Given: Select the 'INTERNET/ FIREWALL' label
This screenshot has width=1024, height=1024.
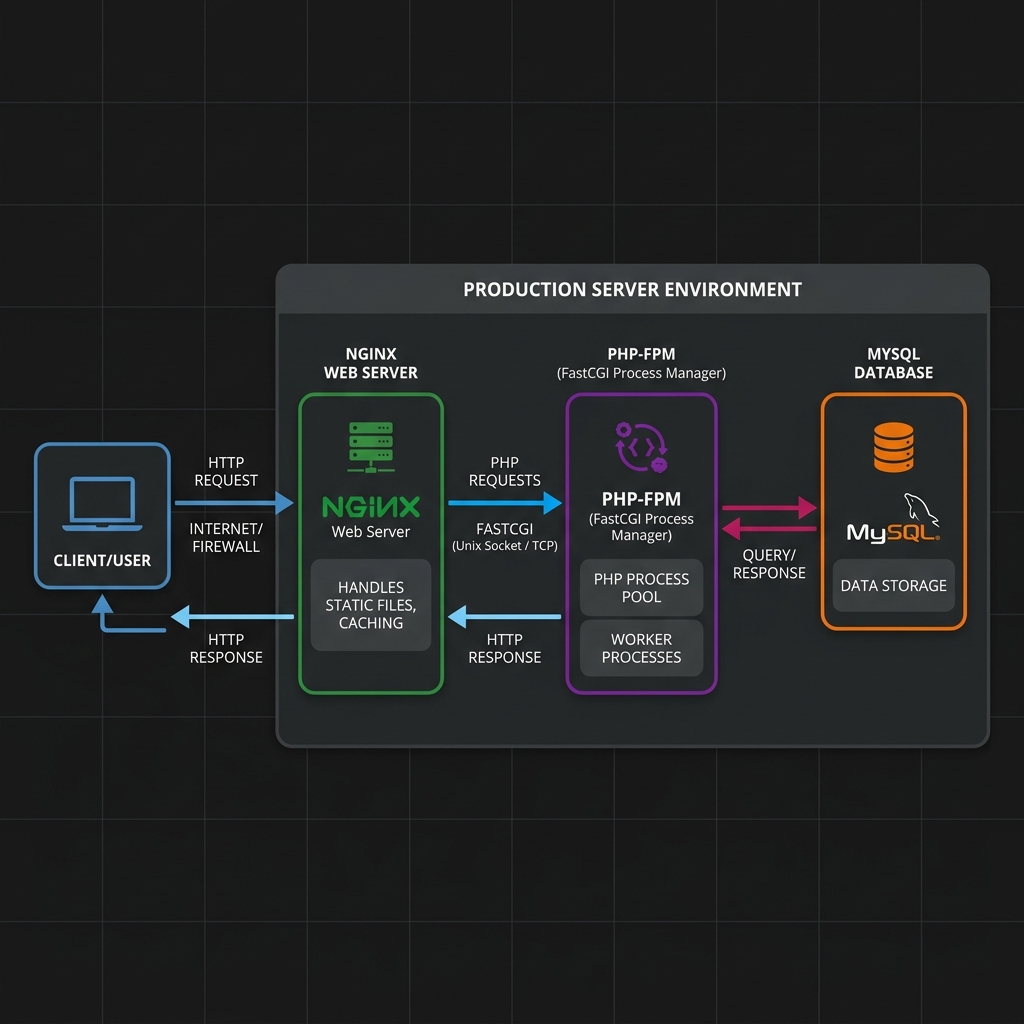Looking at the screenshot, I should click(226, 537).
